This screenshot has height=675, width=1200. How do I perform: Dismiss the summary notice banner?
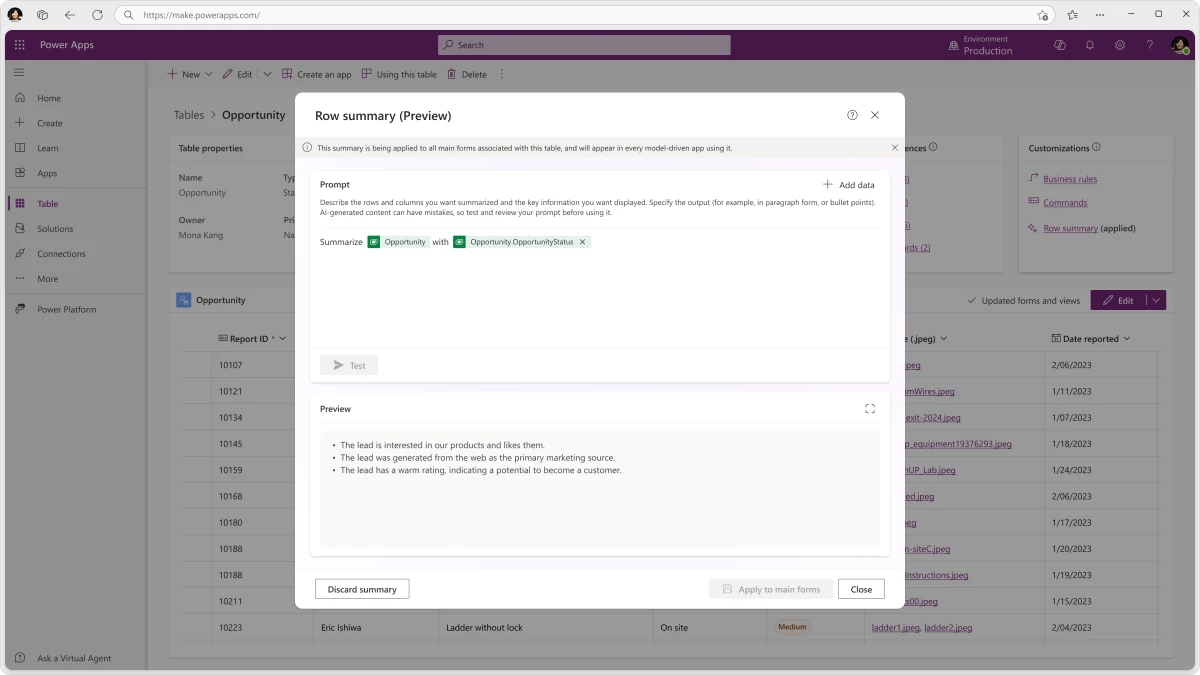click(894, 147)
